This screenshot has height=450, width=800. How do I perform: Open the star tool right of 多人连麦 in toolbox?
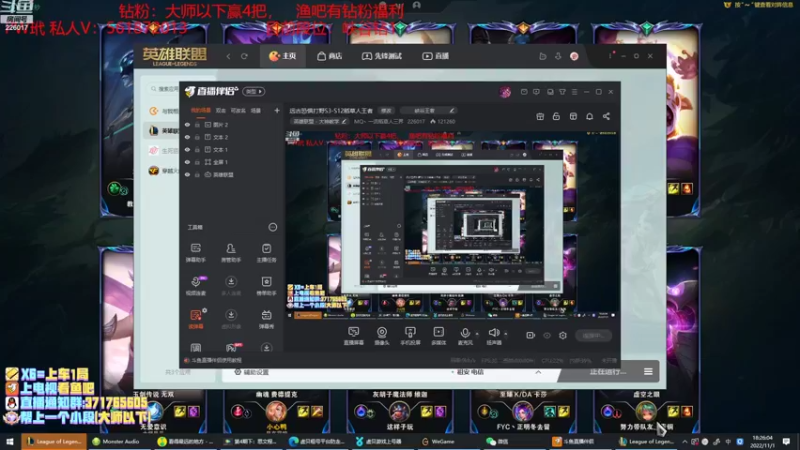point(266,286)
